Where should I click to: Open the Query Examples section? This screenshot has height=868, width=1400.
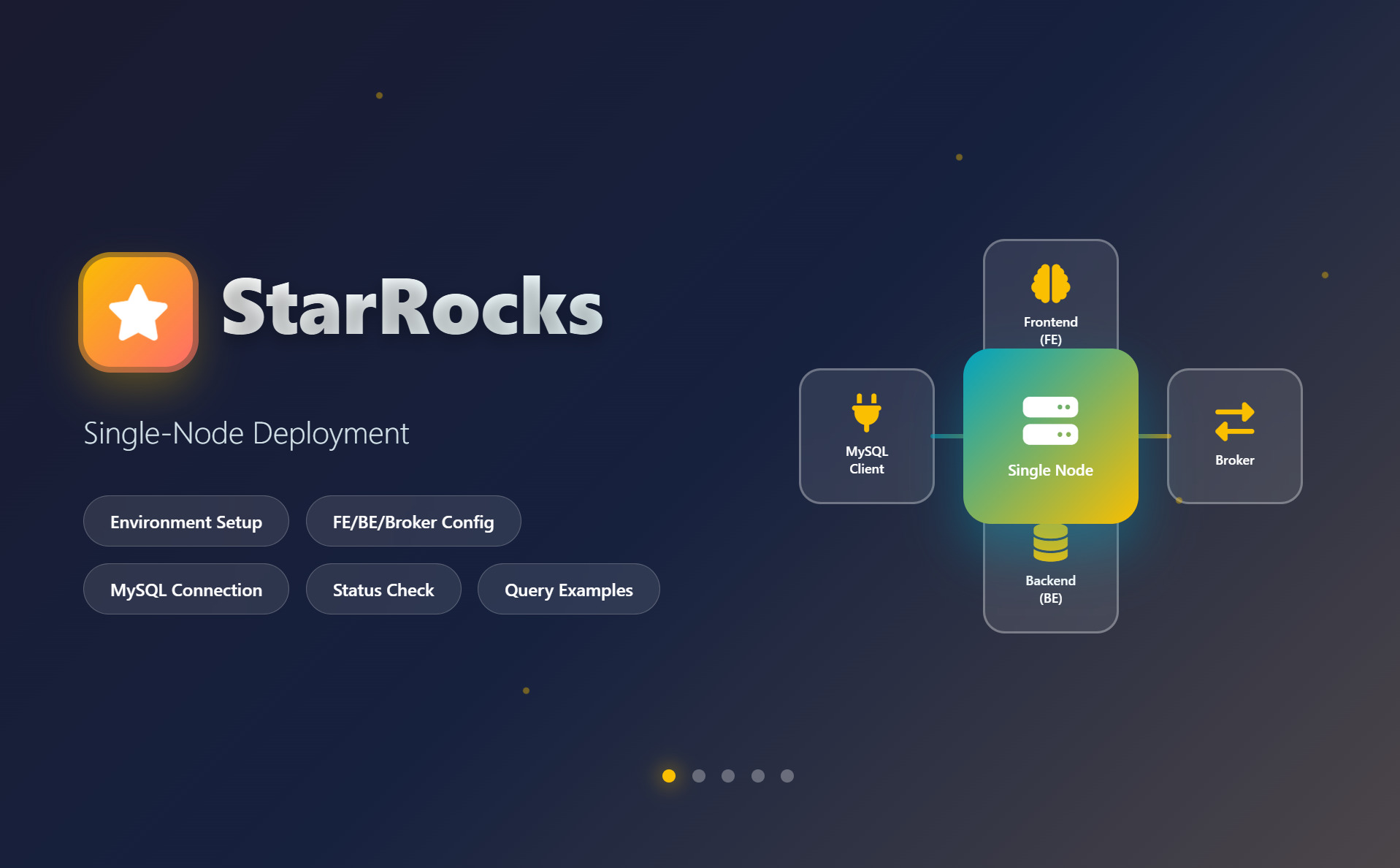(x=568, y=589)
